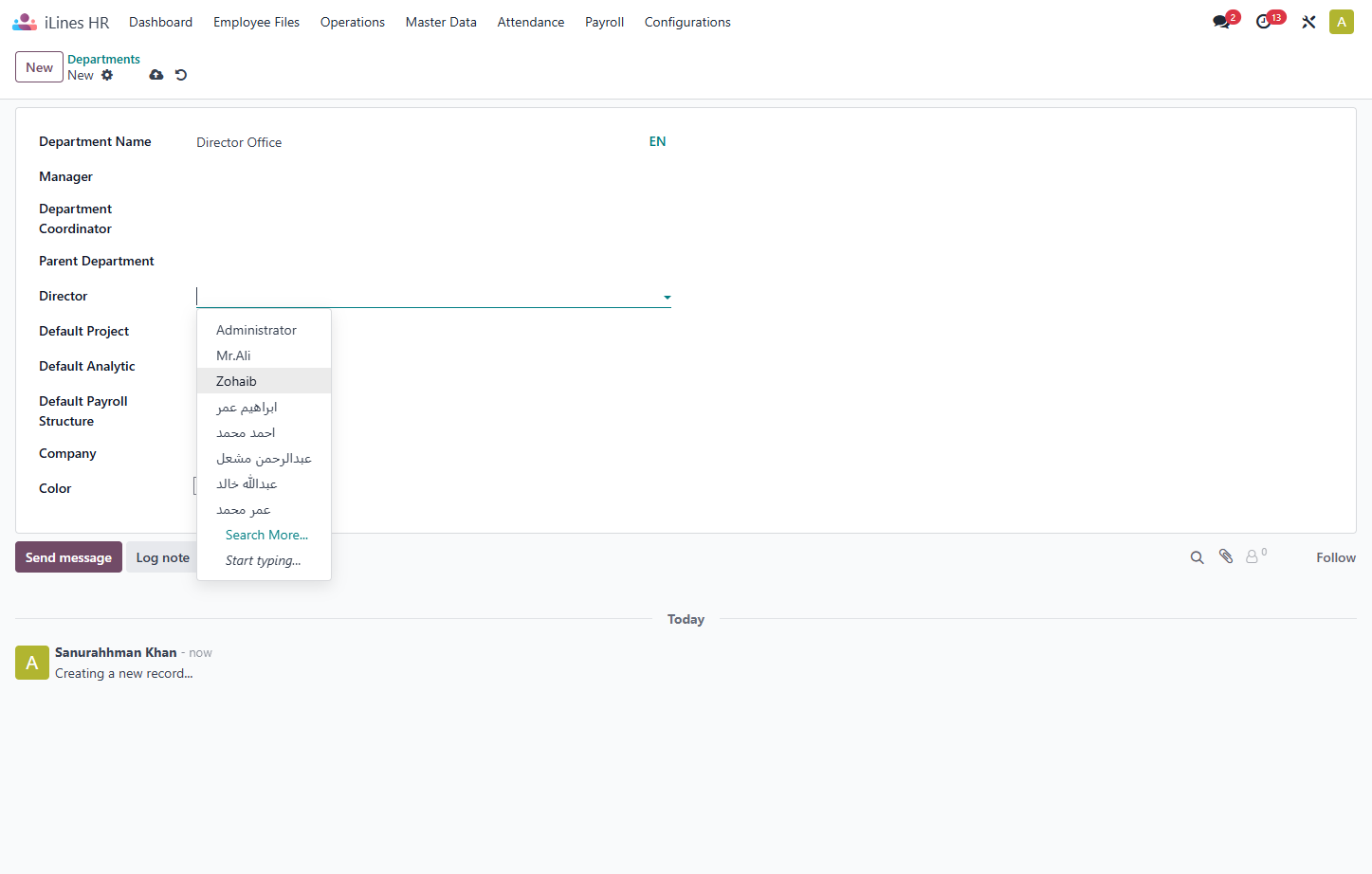The width and height of the screenshot is (1372, 874).
Task: Open the conversations chat icon
Action: 1221,22
